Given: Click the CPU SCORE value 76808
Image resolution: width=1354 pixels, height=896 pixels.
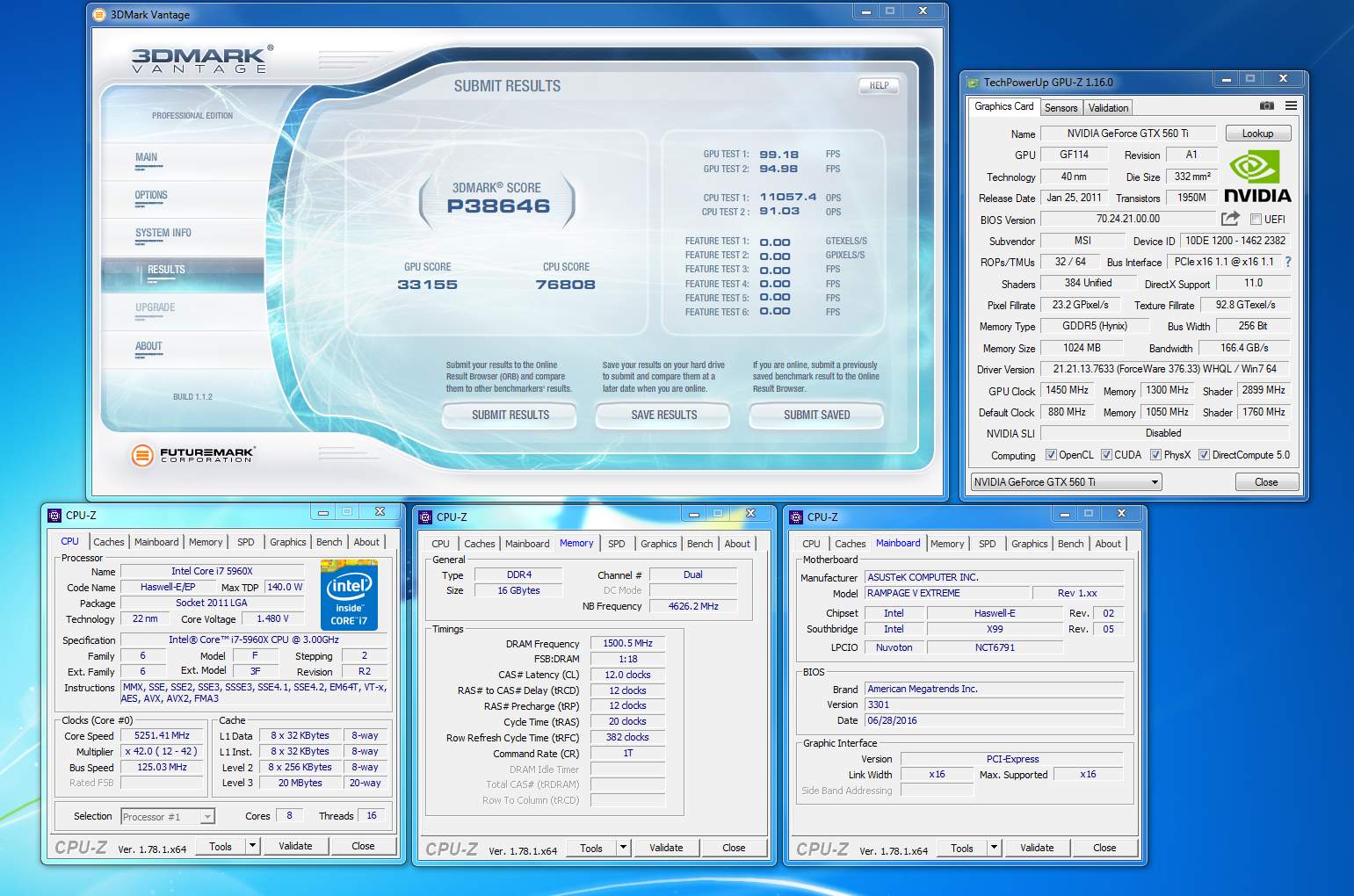Looking at the screenshot, I should 566,285.
